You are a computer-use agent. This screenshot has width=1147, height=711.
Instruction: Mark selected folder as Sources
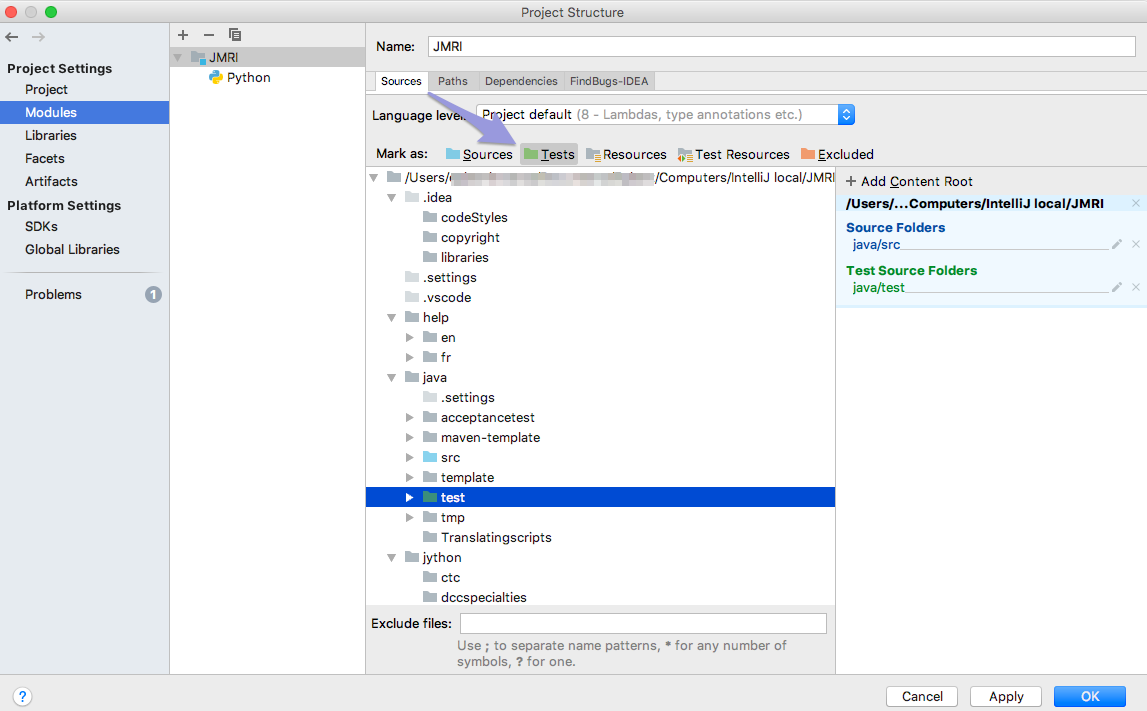point(479,154)
